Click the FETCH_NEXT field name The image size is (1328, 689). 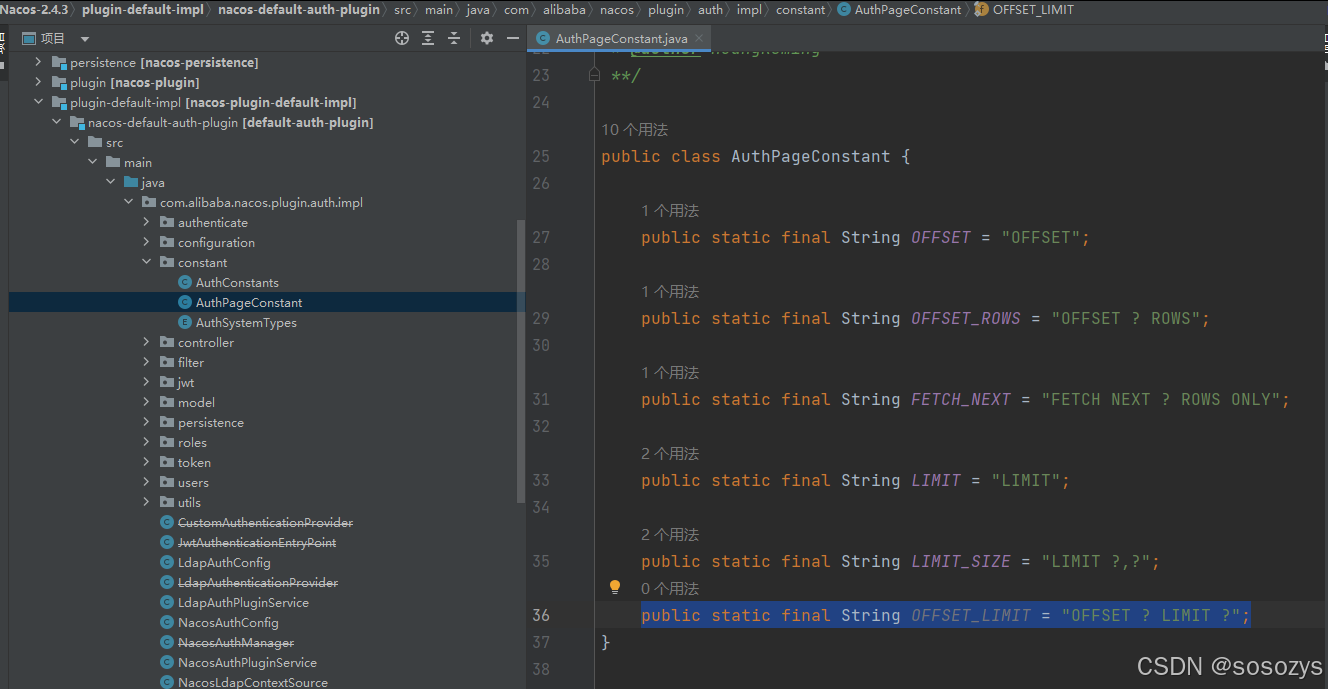click(961, 399)
